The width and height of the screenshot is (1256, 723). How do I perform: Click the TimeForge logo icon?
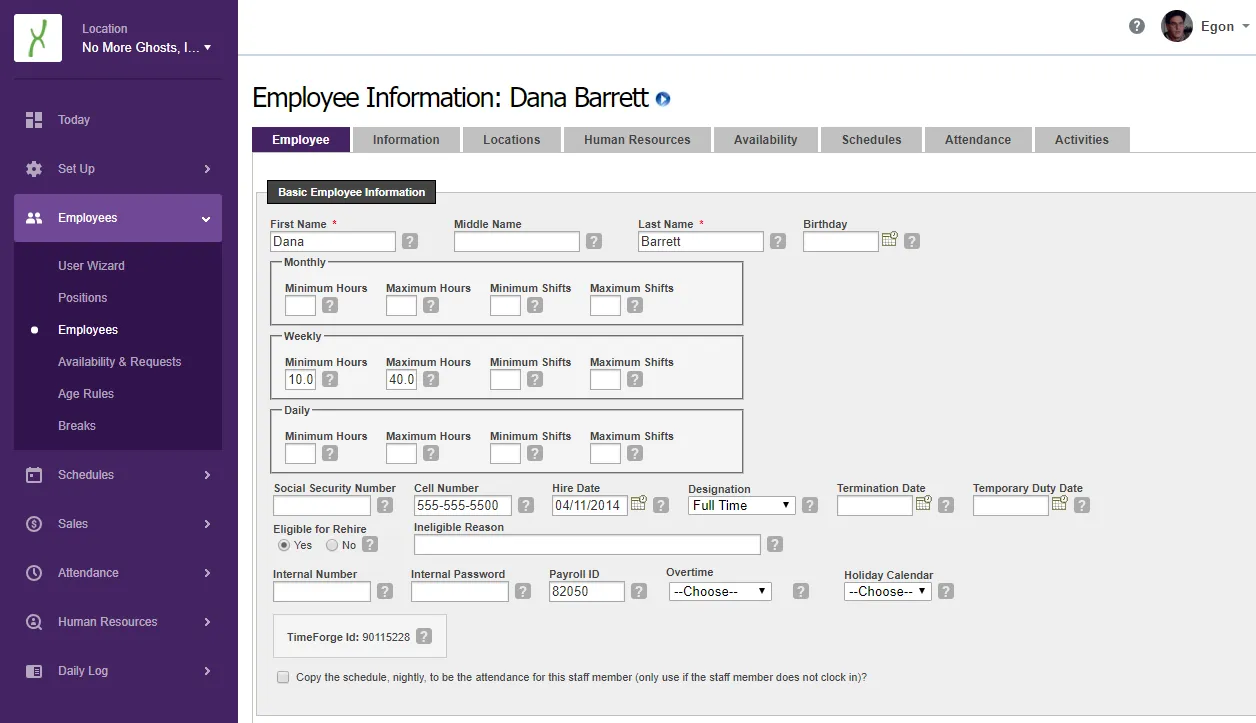pos(38,38)
